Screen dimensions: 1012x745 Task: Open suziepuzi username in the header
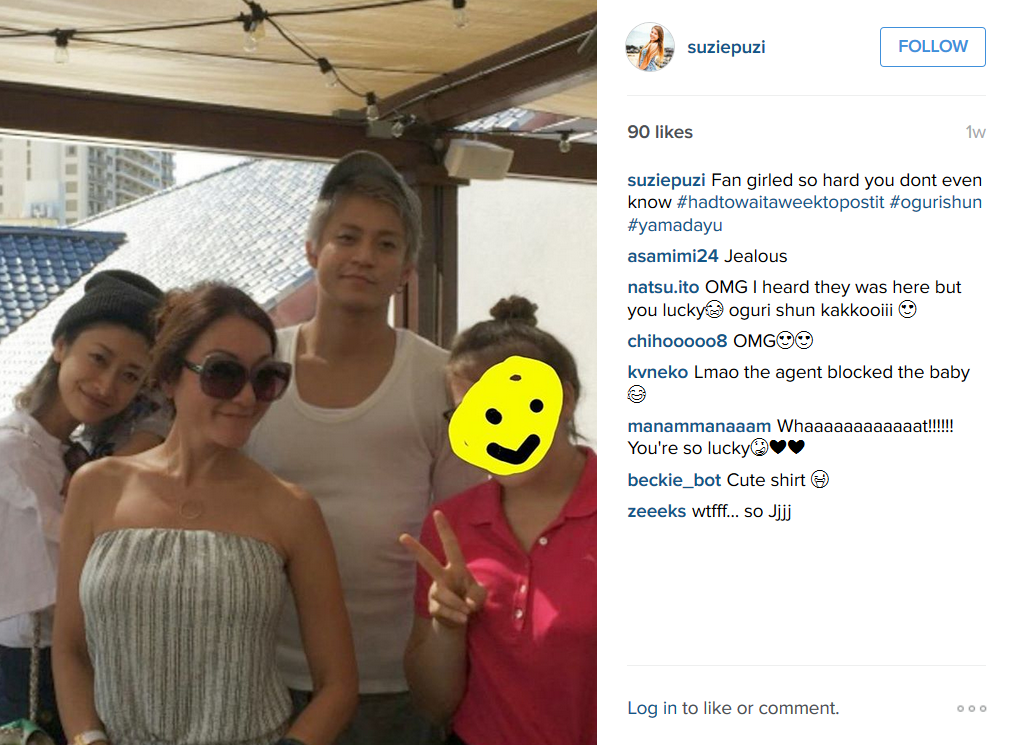click(726, 47)
